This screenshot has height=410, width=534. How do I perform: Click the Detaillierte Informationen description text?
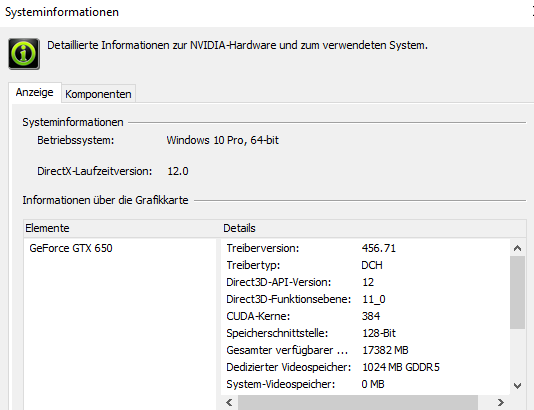237,45
